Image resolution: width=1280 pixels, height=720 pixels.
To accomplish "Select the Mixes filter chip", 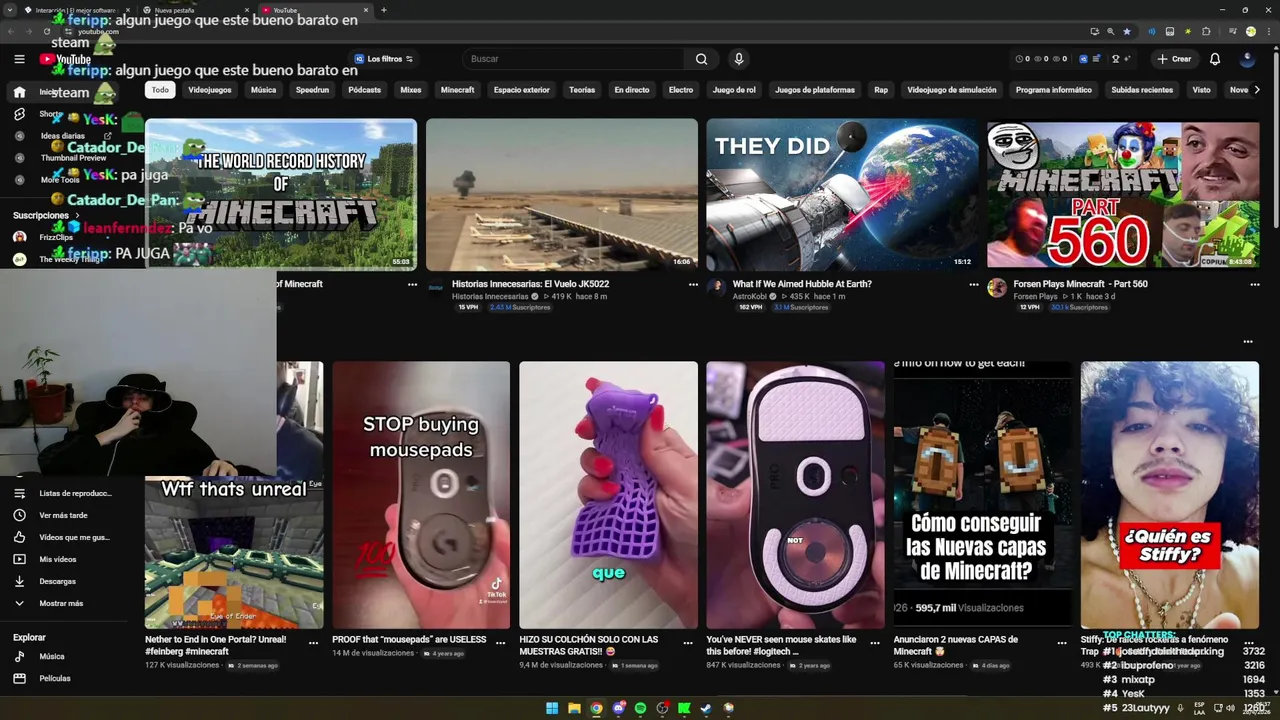I will coord(411,90).
